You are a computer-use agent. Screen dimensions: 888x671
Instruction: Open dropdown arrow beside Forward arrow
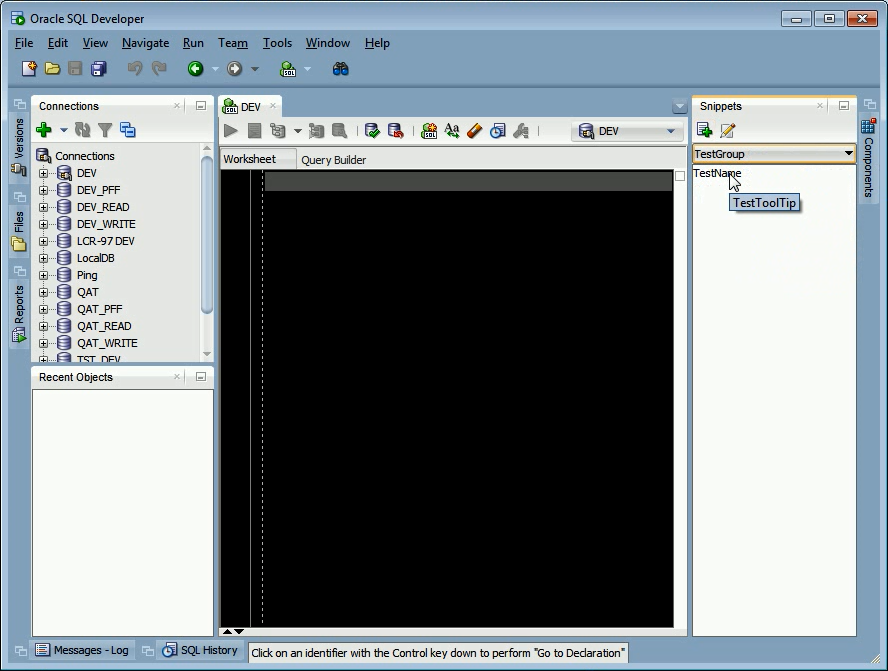point(255,69)
